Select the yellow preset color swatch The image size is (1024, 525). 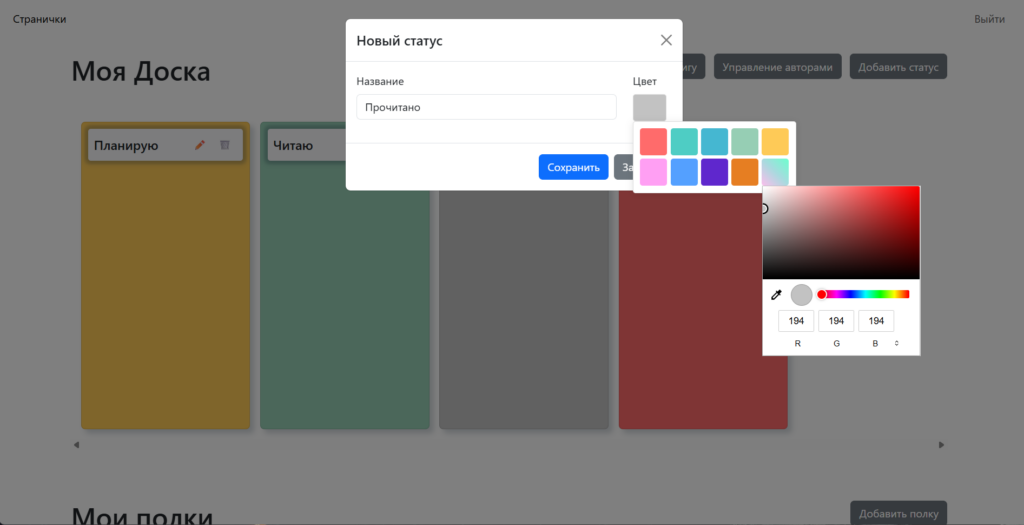775,141
